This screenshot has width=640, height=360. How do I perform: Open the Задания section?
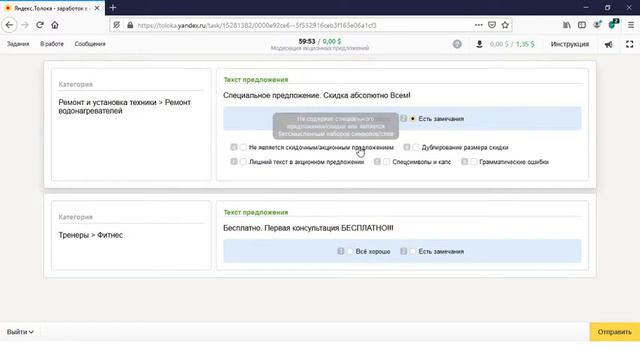[x=18, y=44]
